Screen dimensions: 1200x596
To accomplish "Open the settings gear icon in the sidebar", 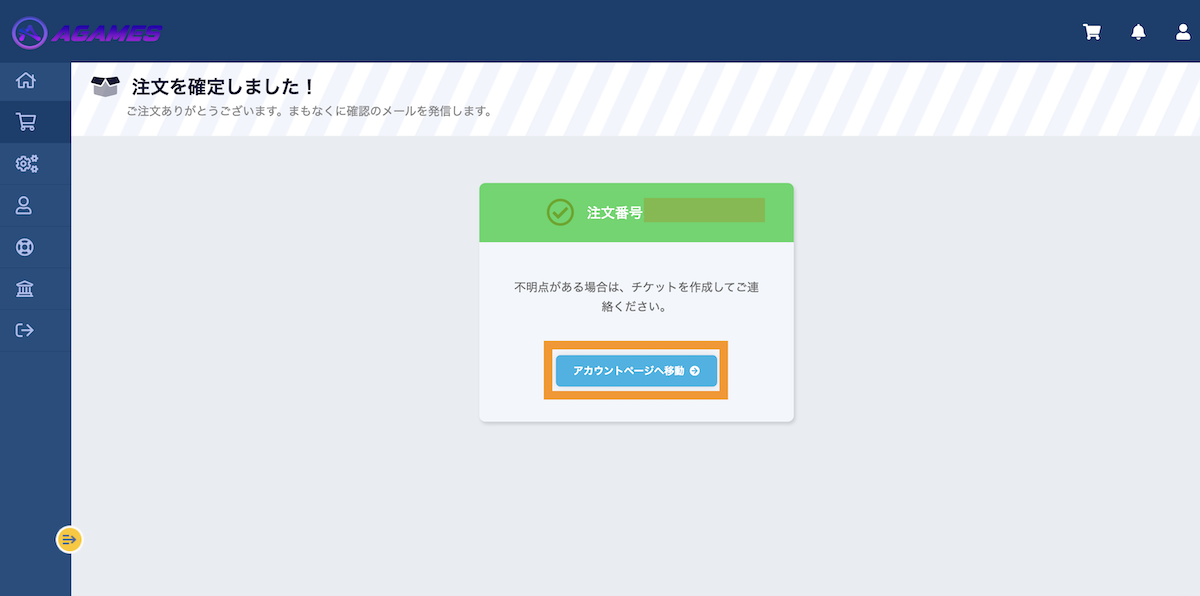I will pyautogui.click(x=24, y=163).
